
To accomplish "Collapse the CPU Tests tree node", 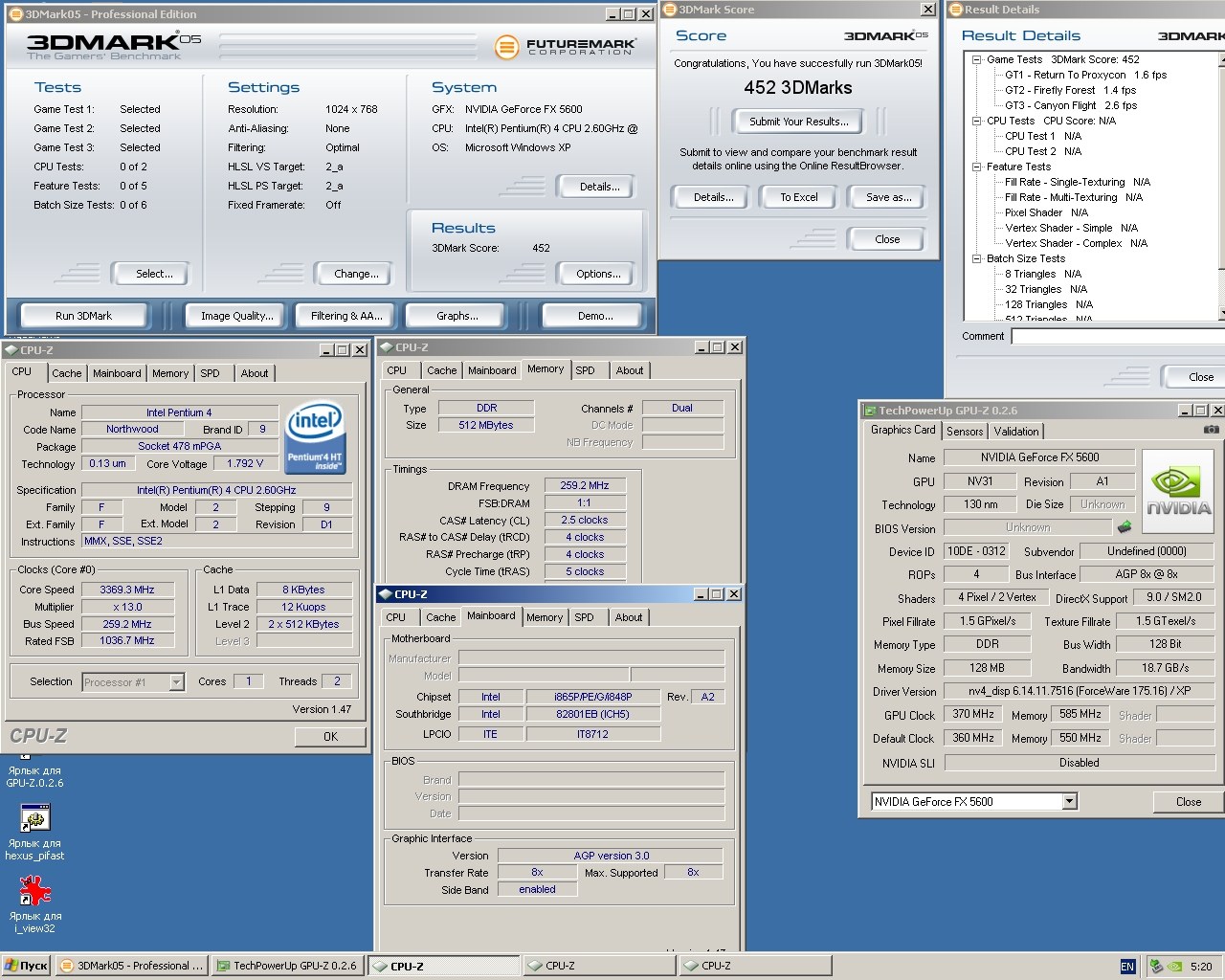I will pos(976,121).
